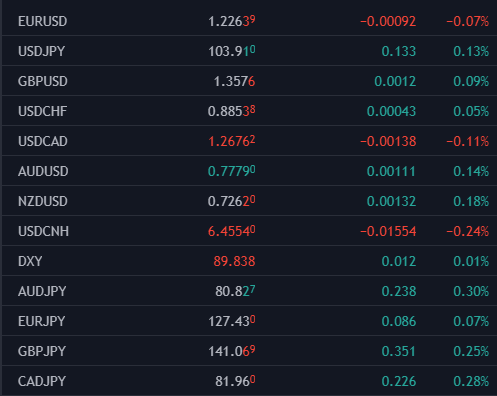Click the EURJPY ticker
Image resolution: width=497 pixels, height=396 pixels.
[x=41, y=321]
